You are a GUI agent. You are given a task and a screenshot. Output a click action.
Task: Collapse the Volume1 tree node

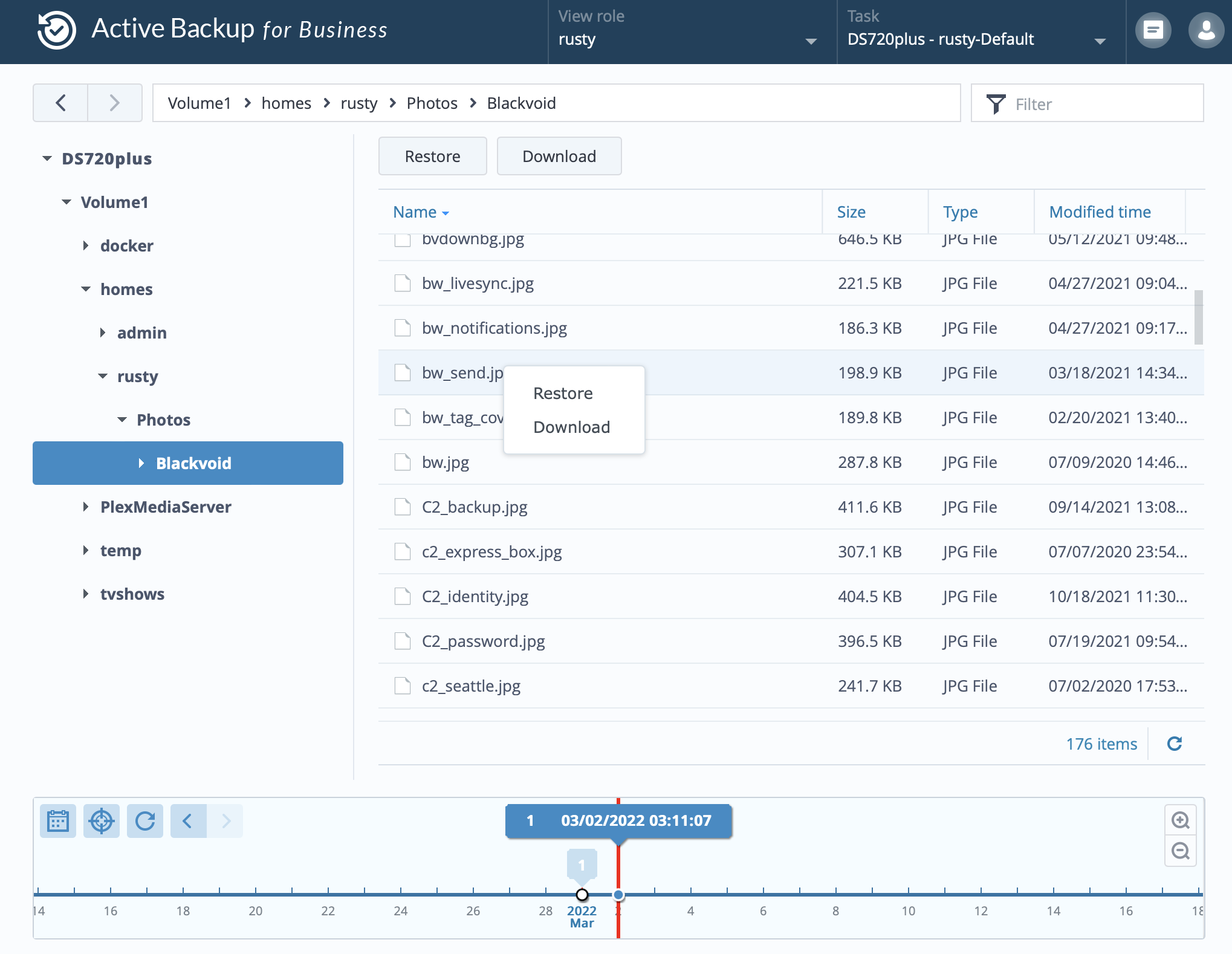[66, 202]
